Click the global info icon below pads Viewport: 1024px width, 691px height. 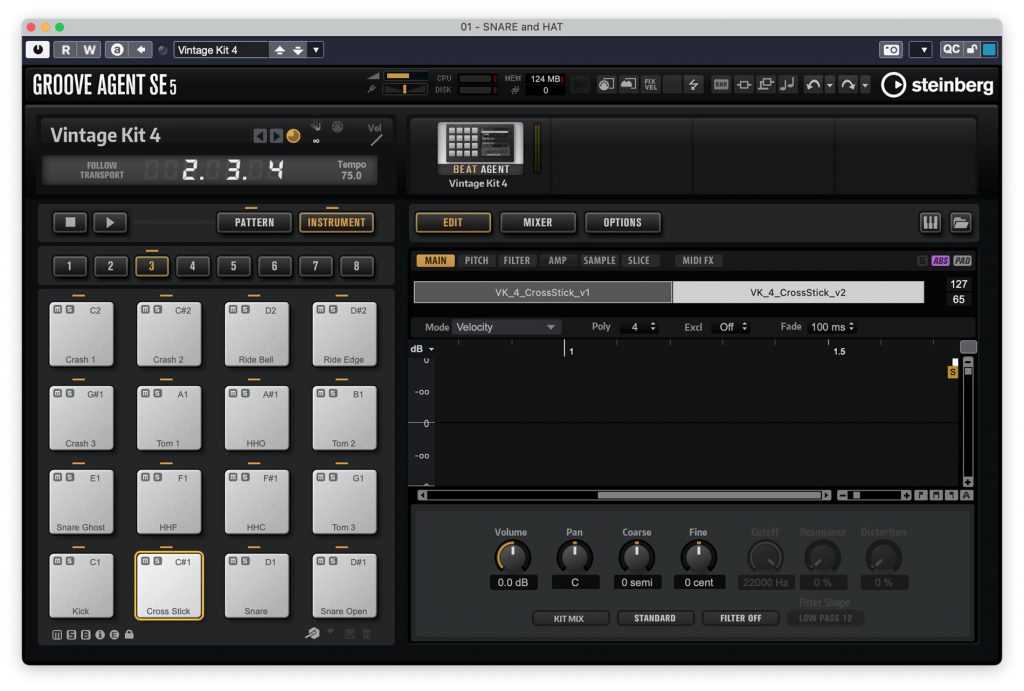click(100, 634)
